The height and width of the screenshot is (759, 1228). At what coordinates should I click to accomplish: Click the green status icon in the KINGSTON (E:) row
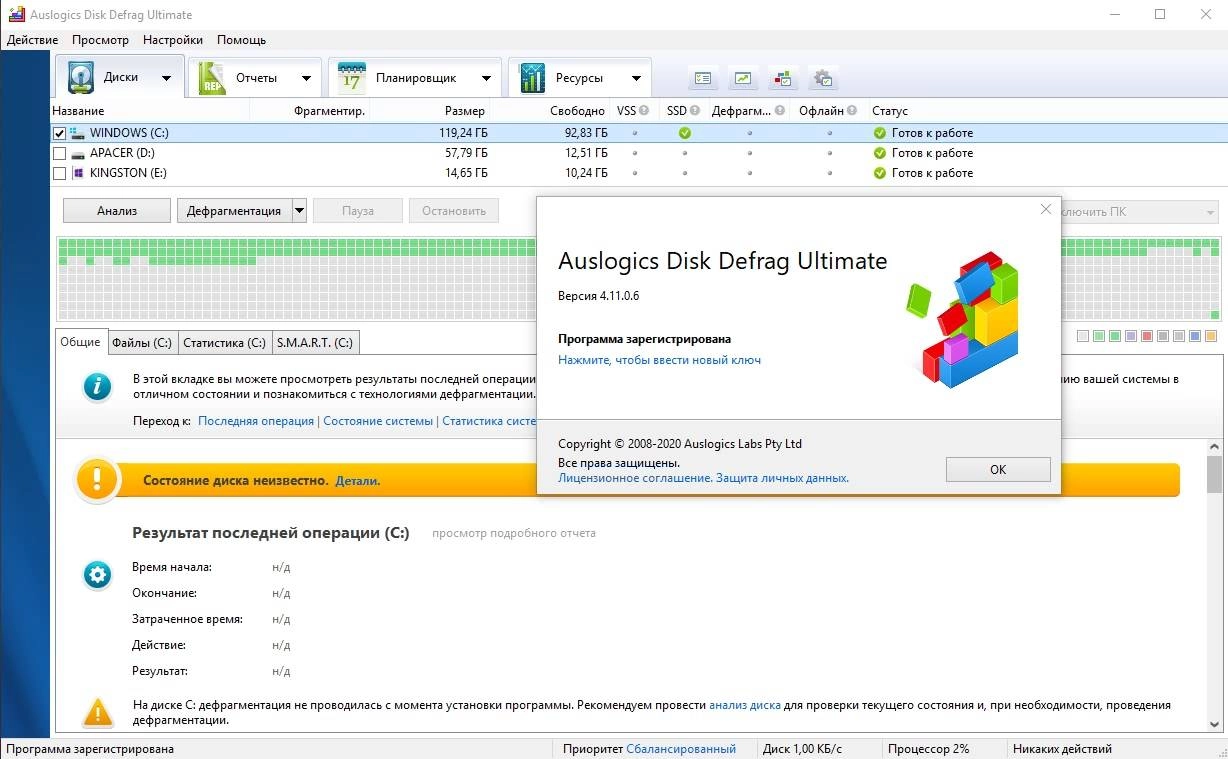(880, 173)
